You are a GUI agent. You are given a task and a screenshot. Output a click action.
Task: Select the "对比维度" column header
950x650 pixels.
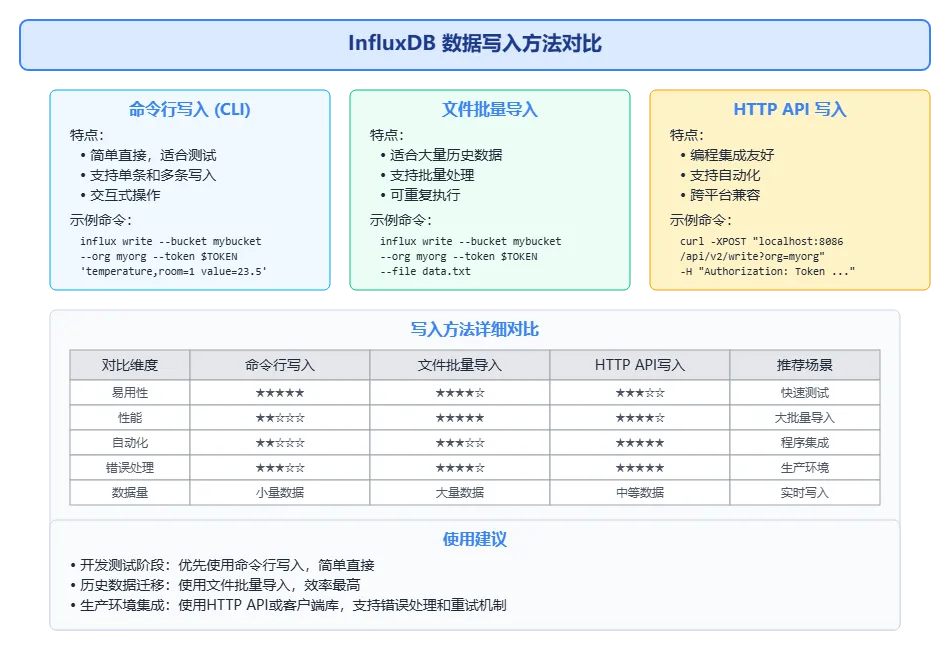tap(130, 365)
